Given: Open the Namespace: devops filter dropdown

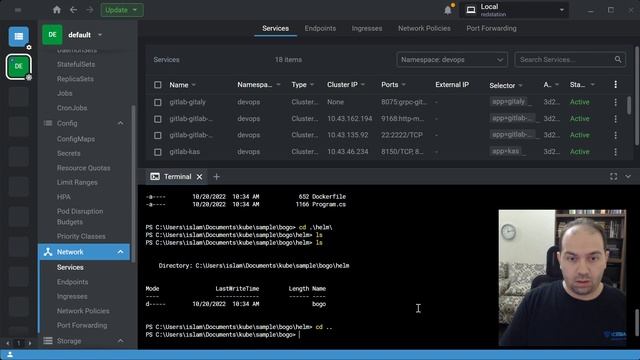Looking at the screenshot, I should coord(452,60).
